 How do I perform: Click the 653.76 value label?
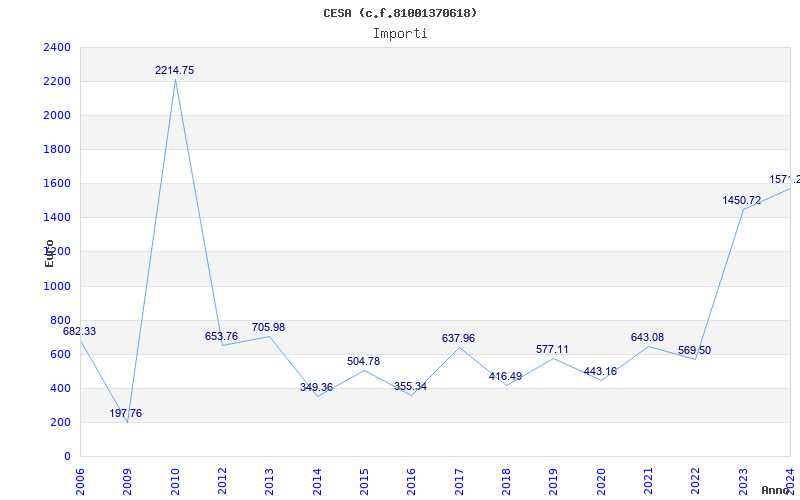221,336
